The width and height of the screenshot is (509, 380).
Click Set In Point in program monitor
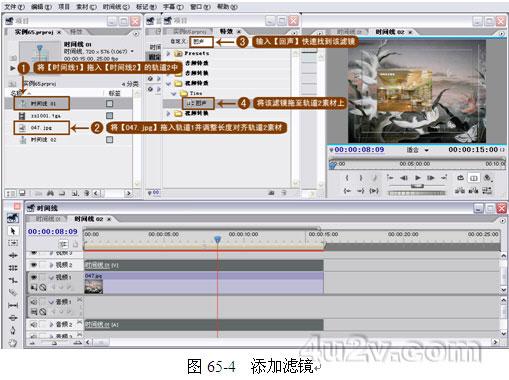(347, 178)
